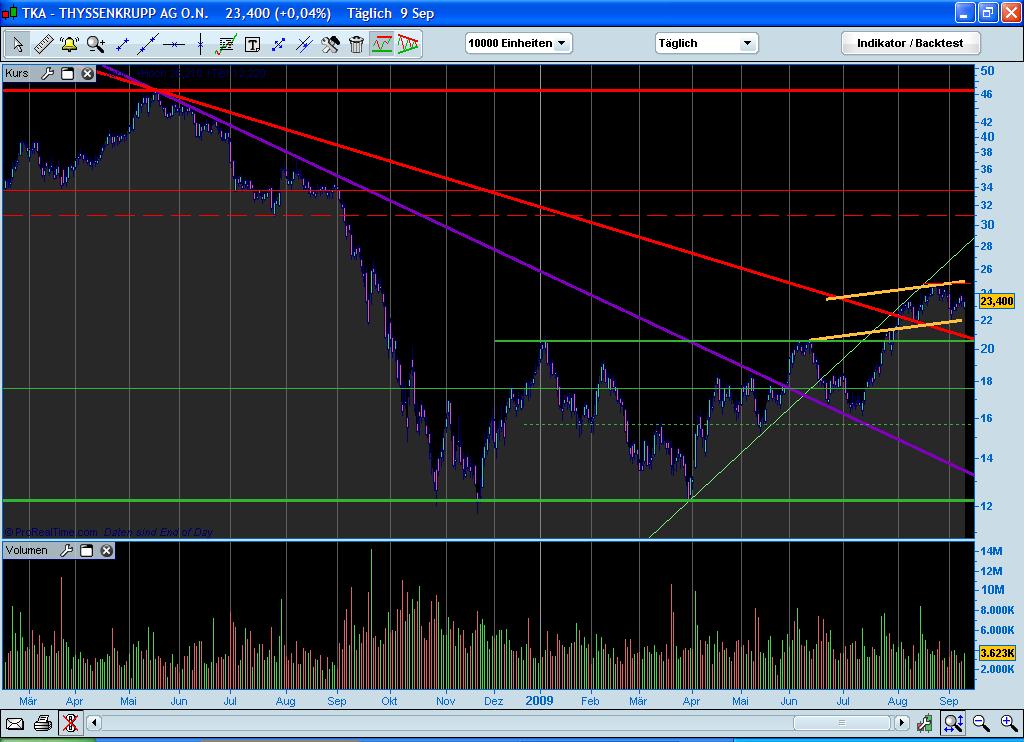Open the chart drawing objects tool
Screen dimensions: 1024x742
click(226, 44)
